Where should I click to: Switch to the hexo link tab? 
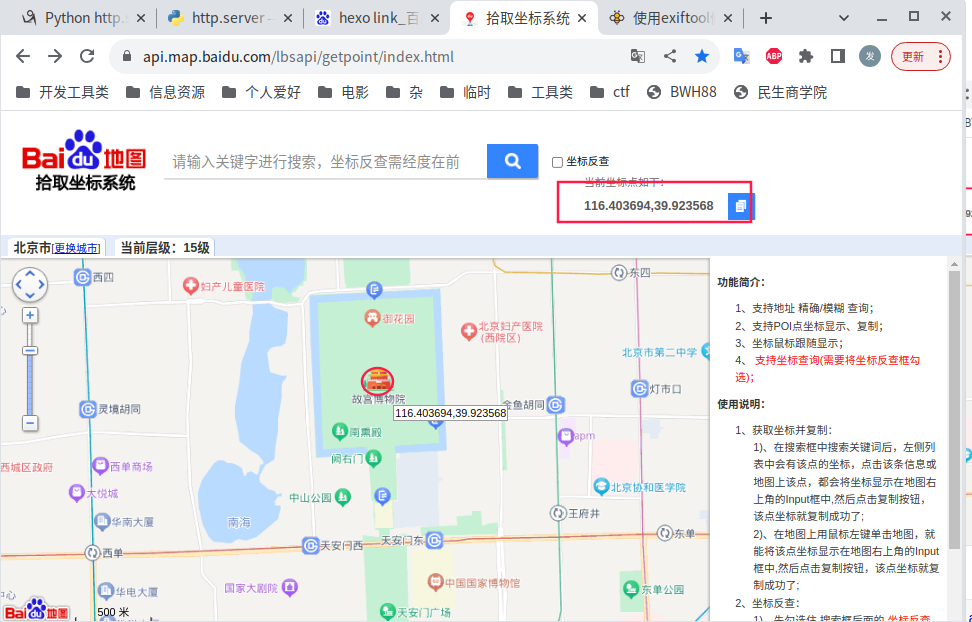378,18
